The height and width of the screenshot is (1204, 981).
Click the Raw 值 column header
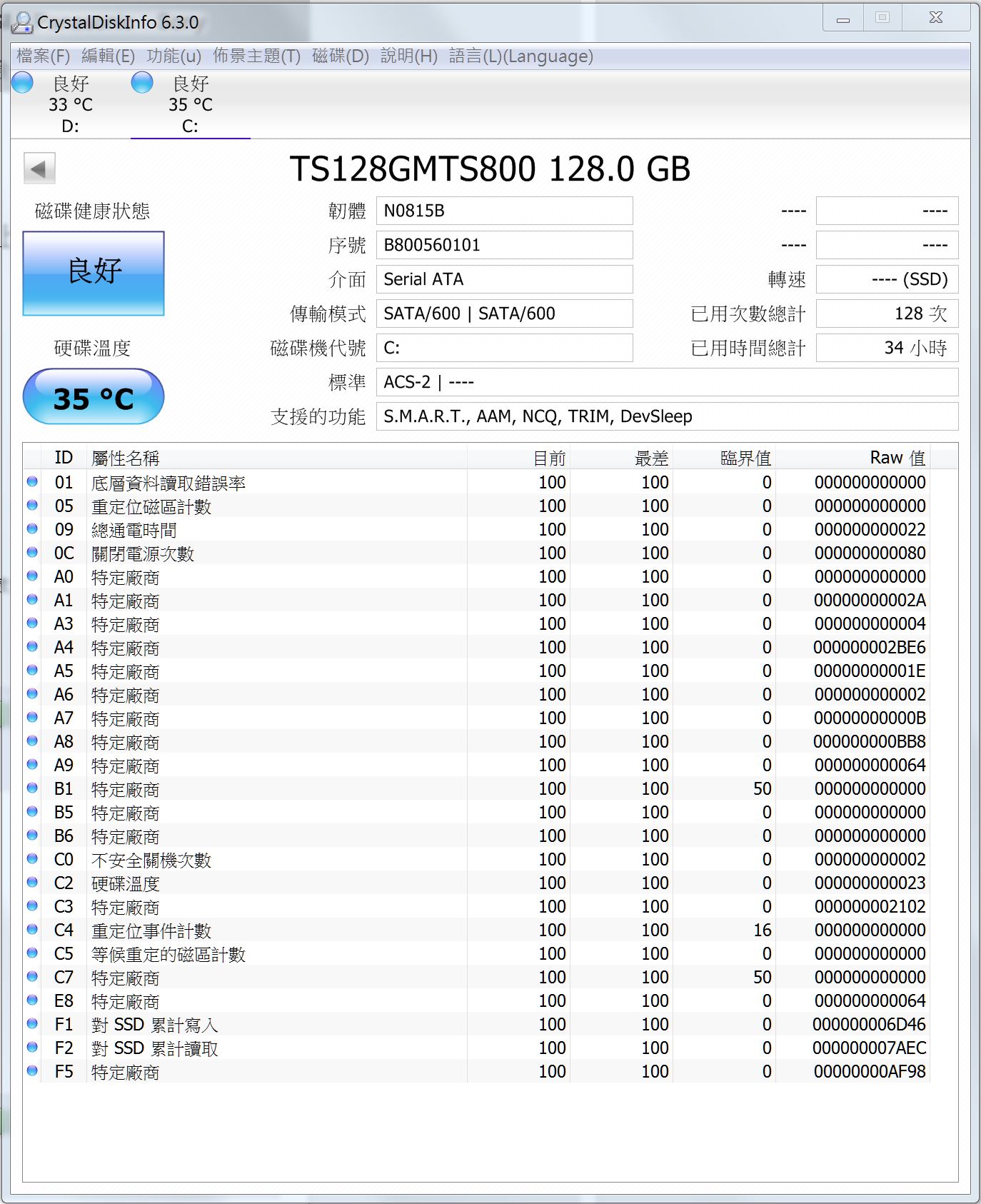pyautogui.click(x=852, y=458)
